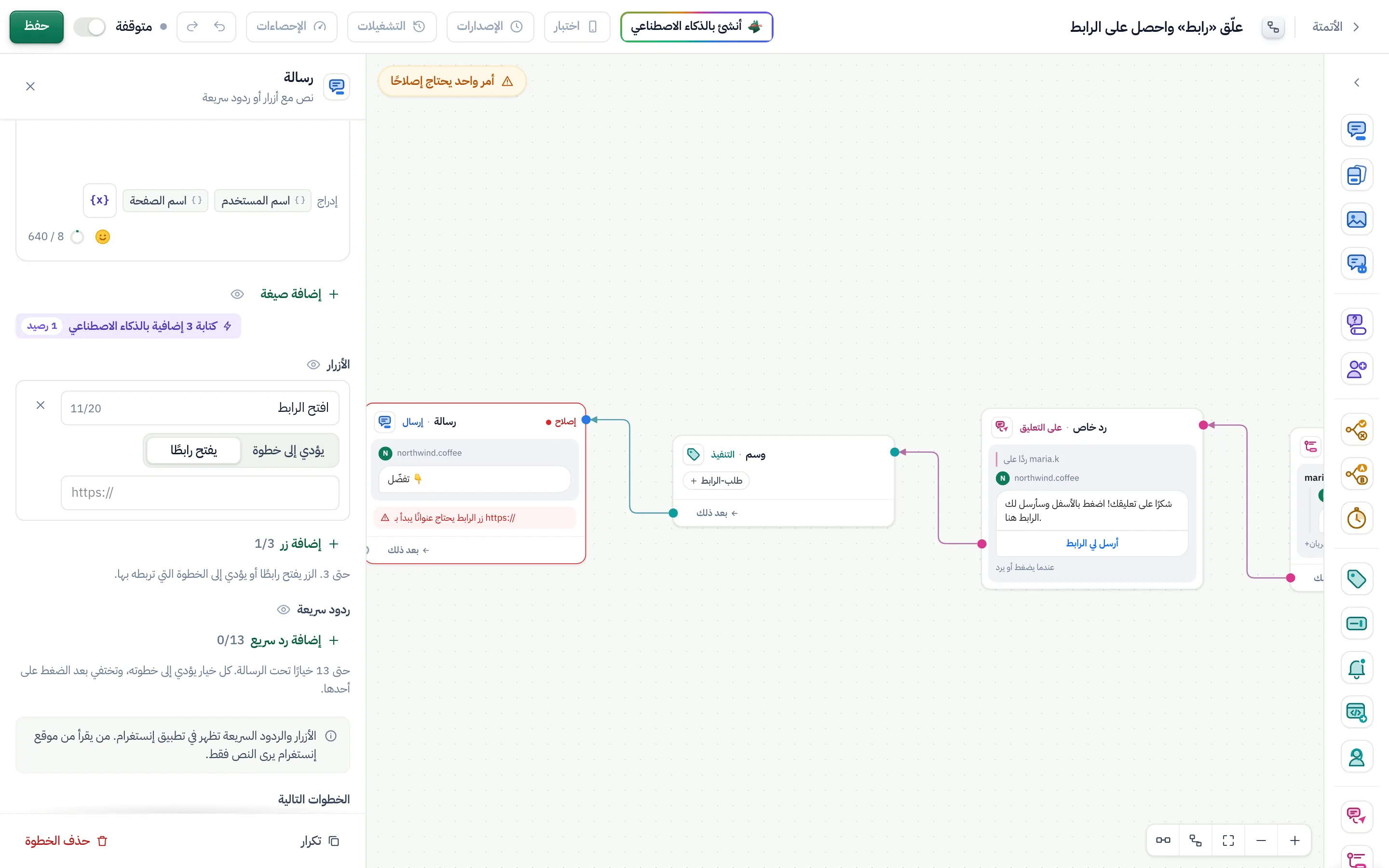
Task: Go back to الأتمتة via chevron
Action: (x=1356, y=27)
